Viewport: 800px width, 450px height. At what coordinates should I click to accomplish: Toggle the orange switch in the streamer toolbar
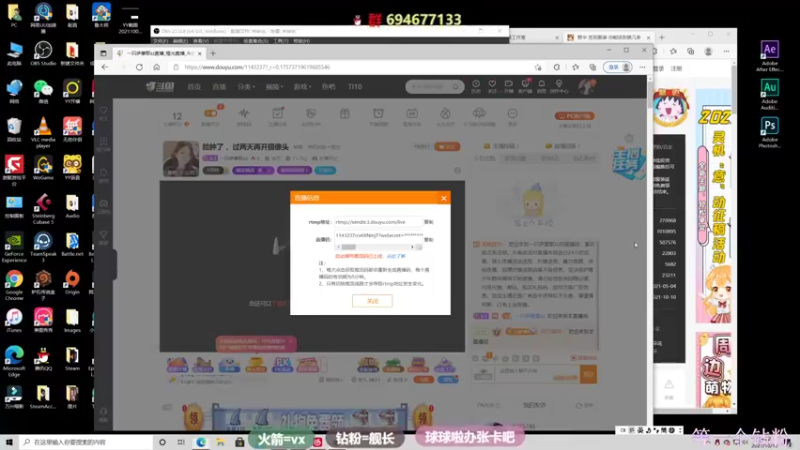(x=210, y=114)
